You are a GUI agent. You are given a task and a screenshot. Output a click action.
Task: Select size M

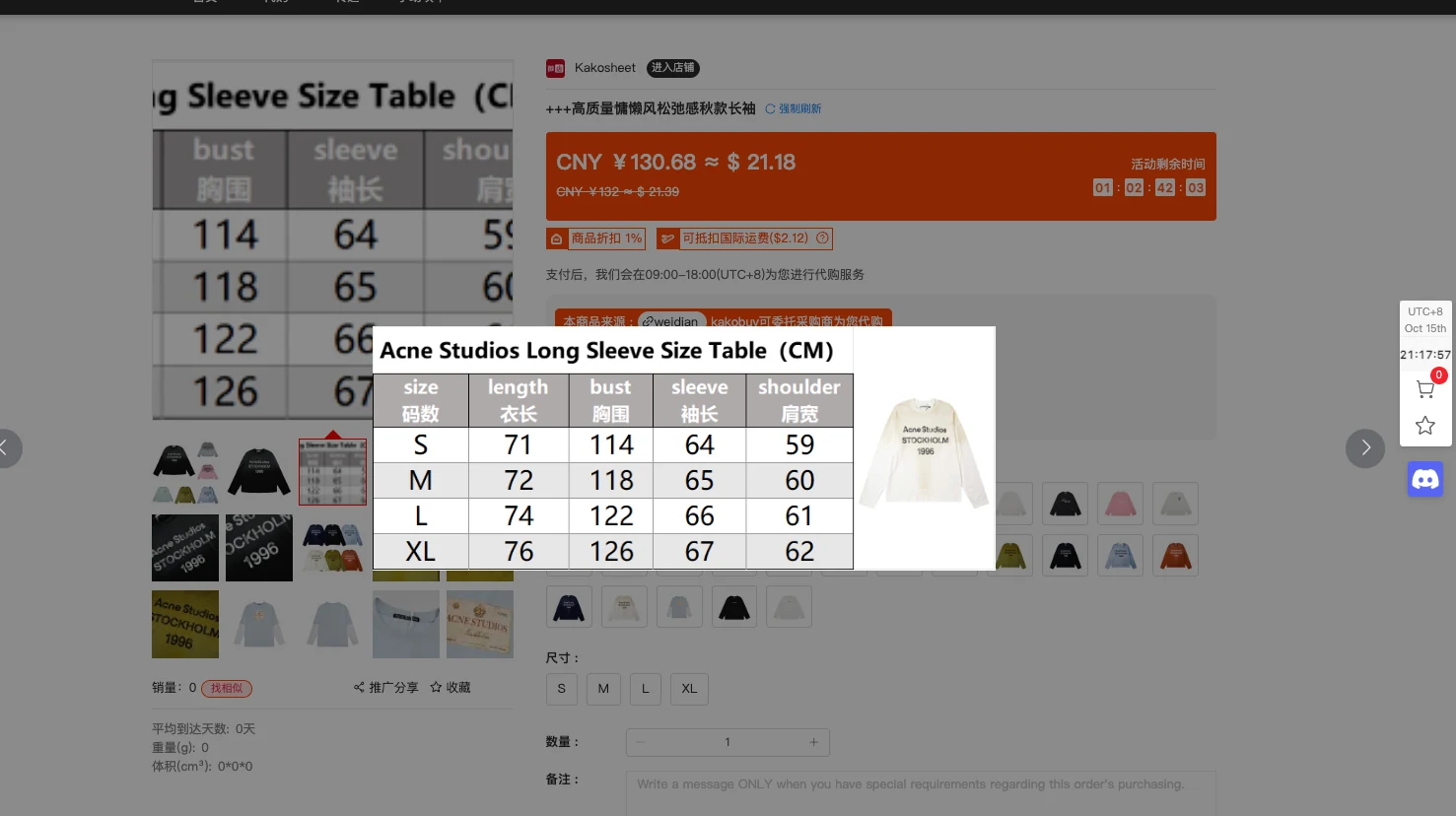click(x=603, y=689)
